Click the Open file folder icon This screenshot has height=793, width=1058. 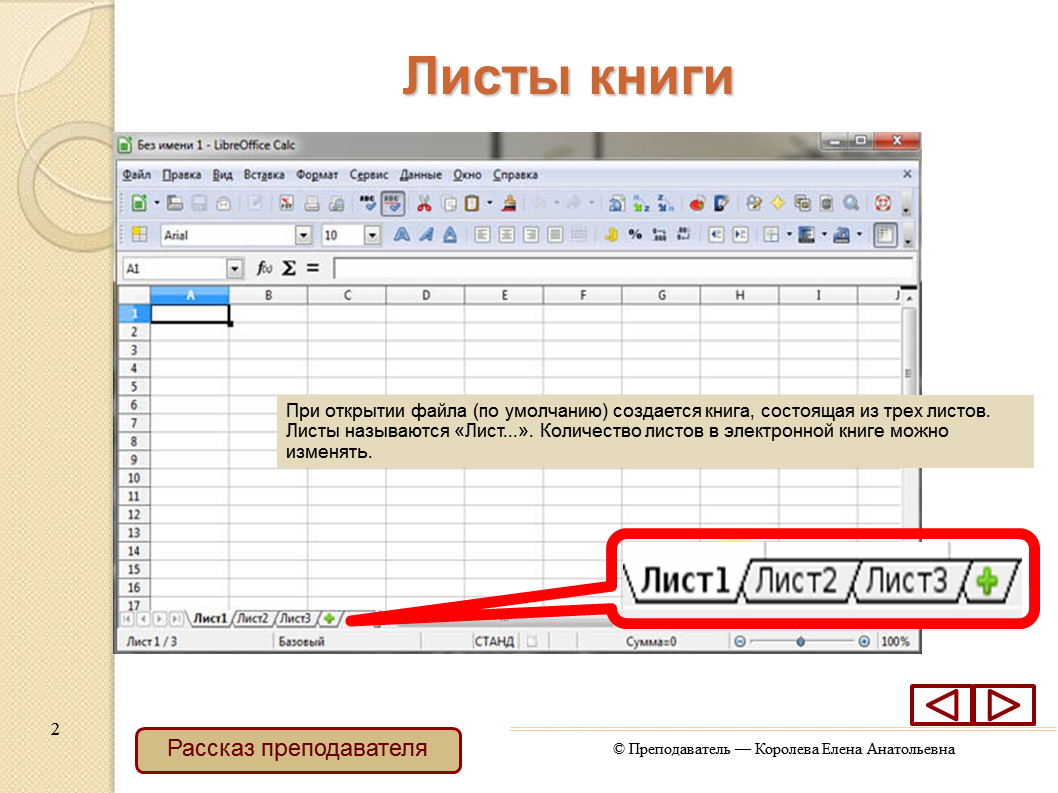click(x=175, y=203)
